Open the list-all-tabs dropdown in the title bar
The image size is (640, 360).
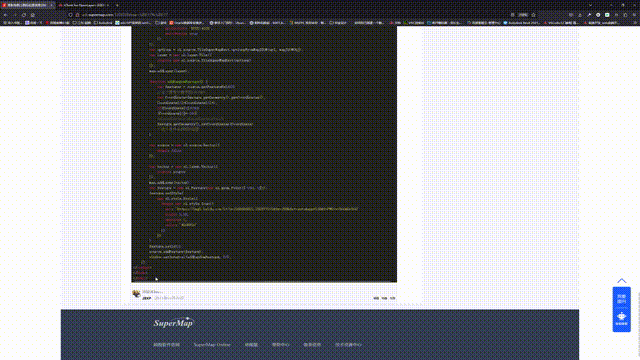(590, 5)
